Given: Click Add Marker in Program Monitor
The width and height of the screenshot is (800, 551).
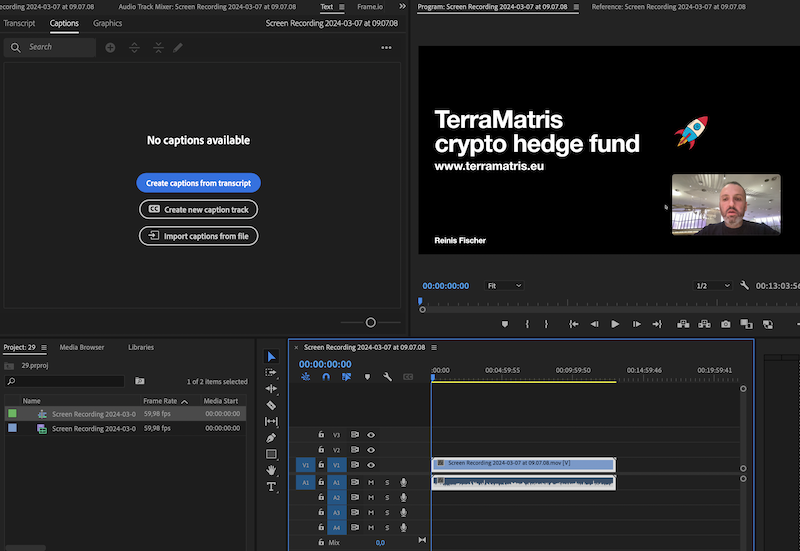Looking at the screenshot, I should [505, 324].
